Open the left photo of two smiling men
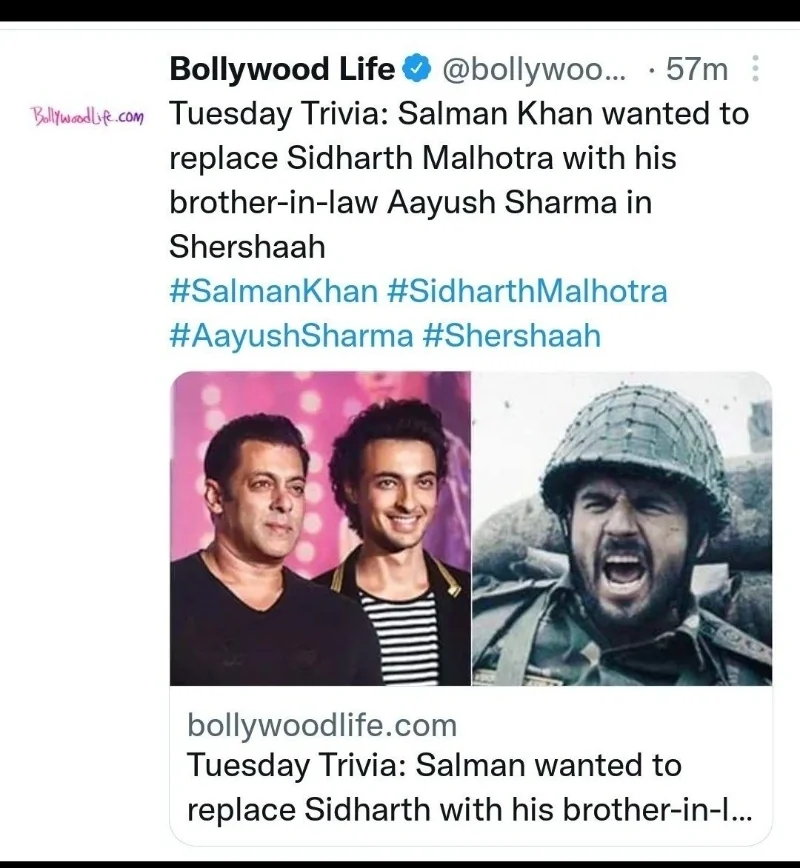Viewport: 800px width, 868px height. click(320, 528)
